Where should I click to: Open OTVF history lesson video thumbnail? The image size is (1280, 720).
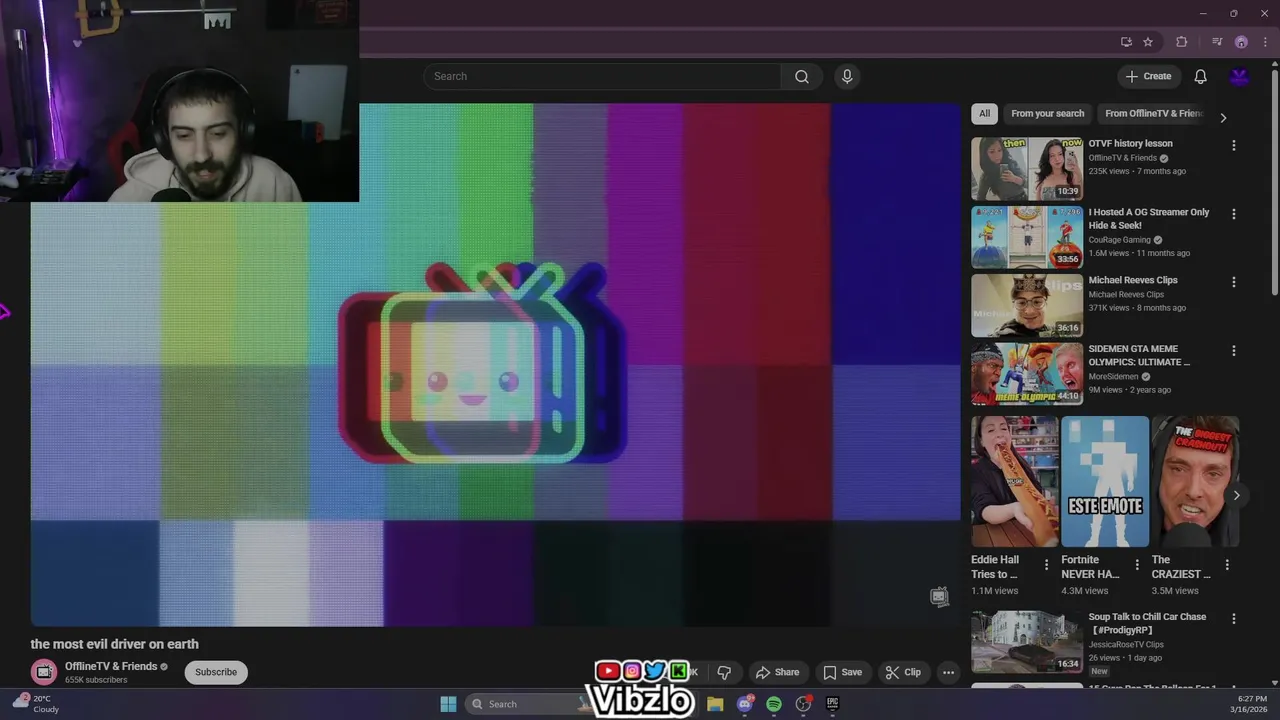coord(1027,169)
